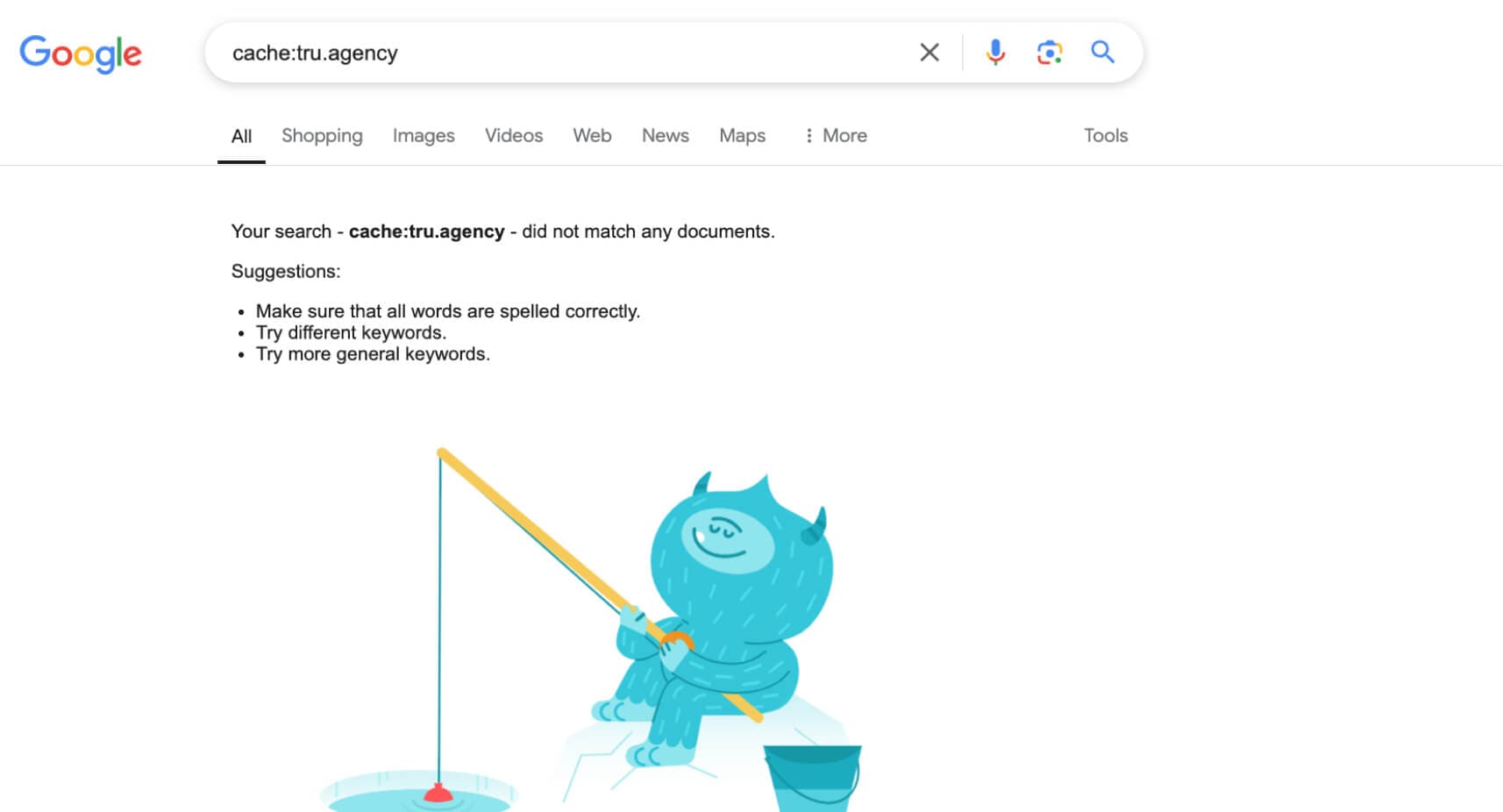The height and width of the screenshot is (812, 1503).
Task: Click the bold cache:tru.agency query text
Action: [427, 231]
